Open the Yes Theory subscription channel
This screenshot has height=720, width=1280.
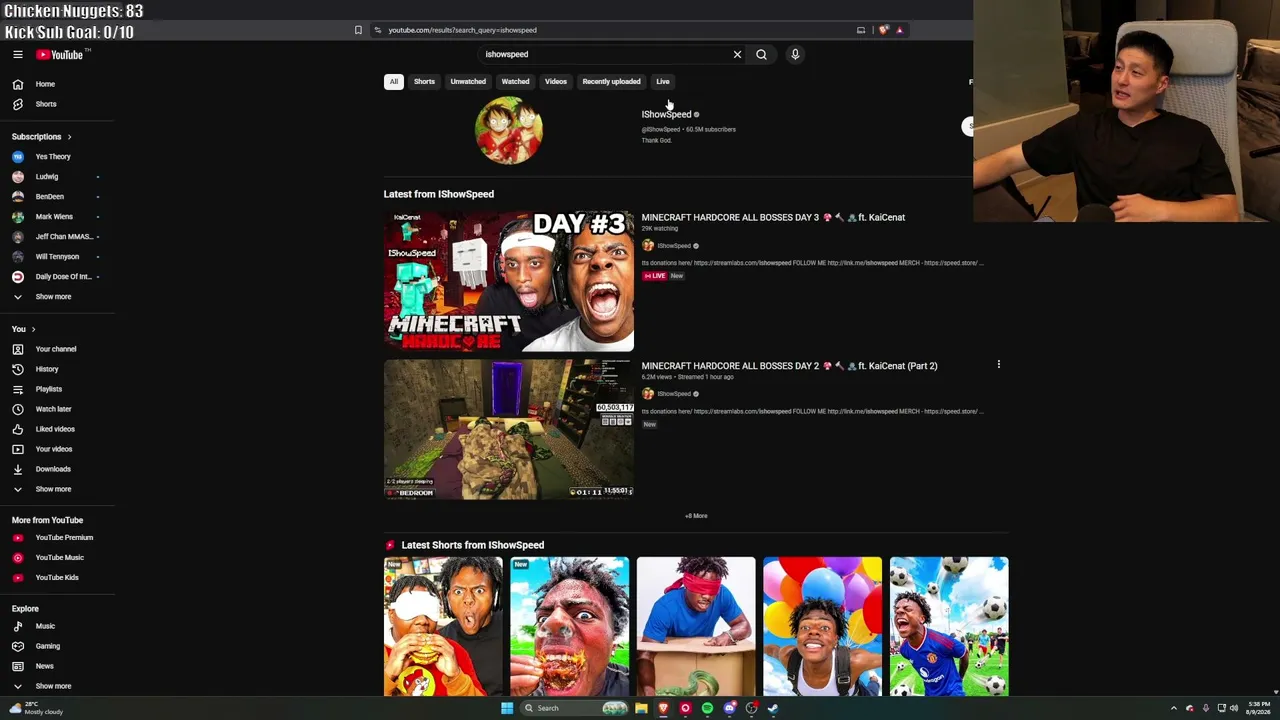(53, 157)
